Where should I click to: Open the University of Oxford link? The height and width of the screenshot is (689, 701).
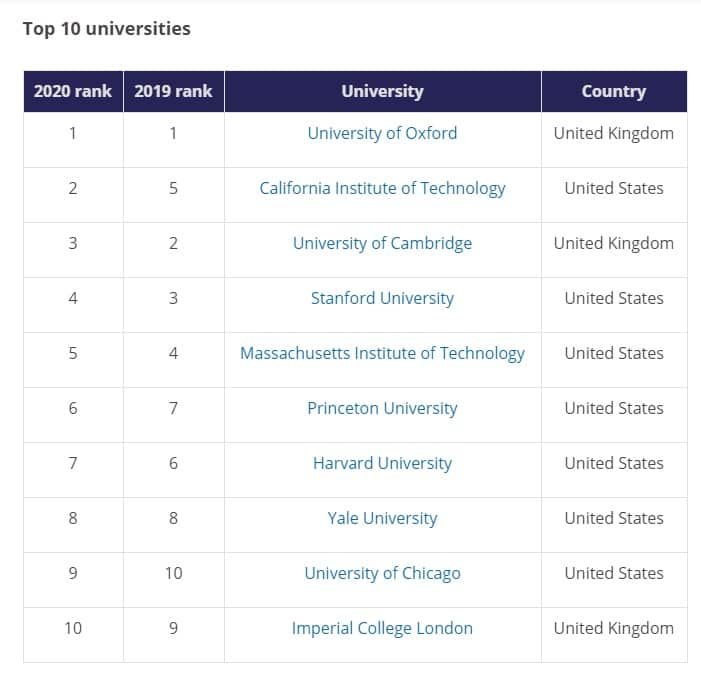(x=382, y=133)
